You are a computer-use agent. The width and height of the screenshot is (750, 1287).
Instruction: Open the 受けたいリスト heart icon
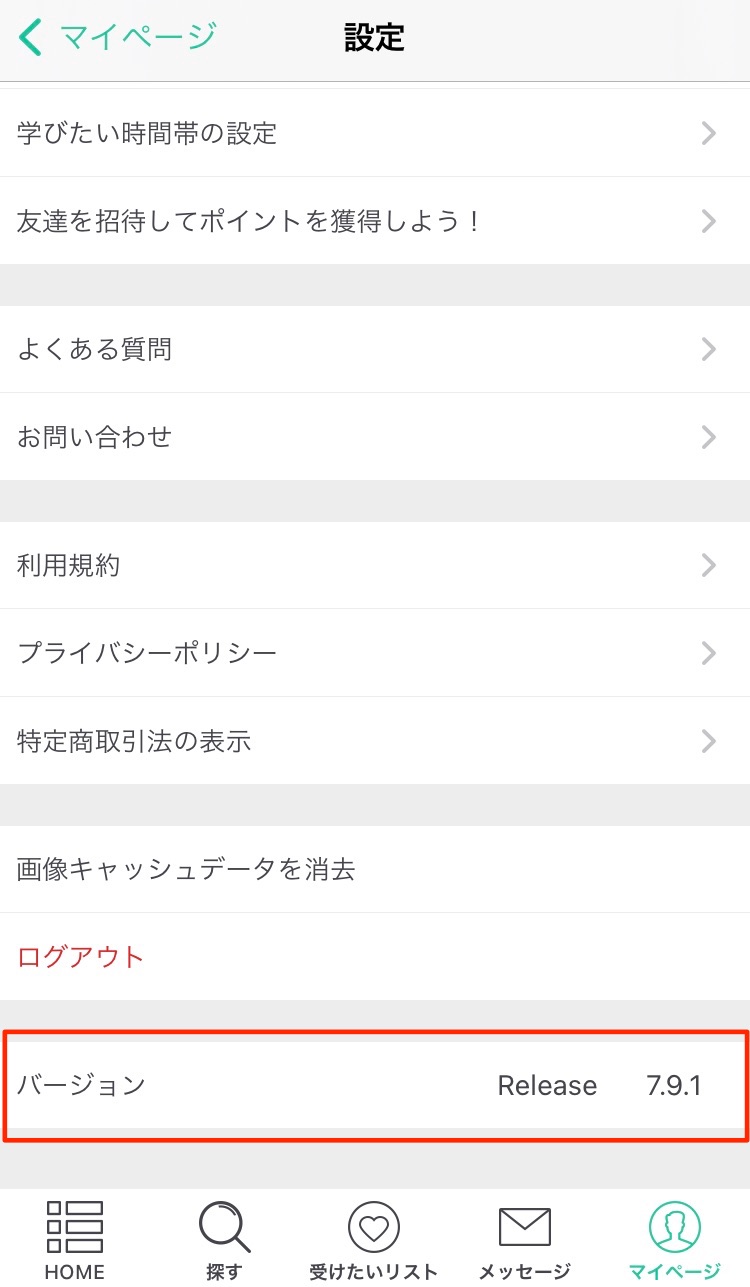[x=374, y=1226]
